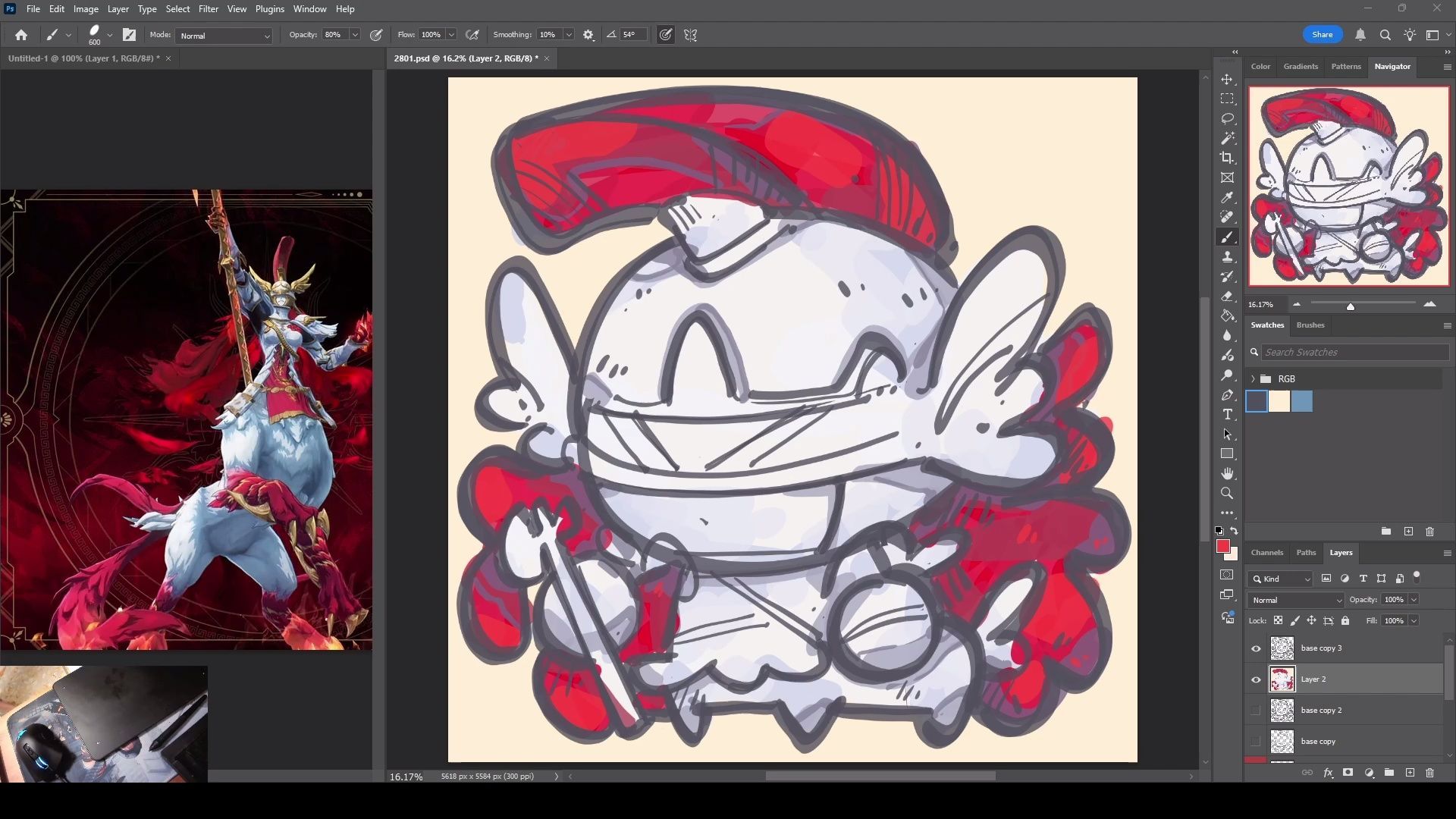Open the Layer menu
Image resolution: width=1456 pixels, height=819 pixels.
(x=118, y=9)
